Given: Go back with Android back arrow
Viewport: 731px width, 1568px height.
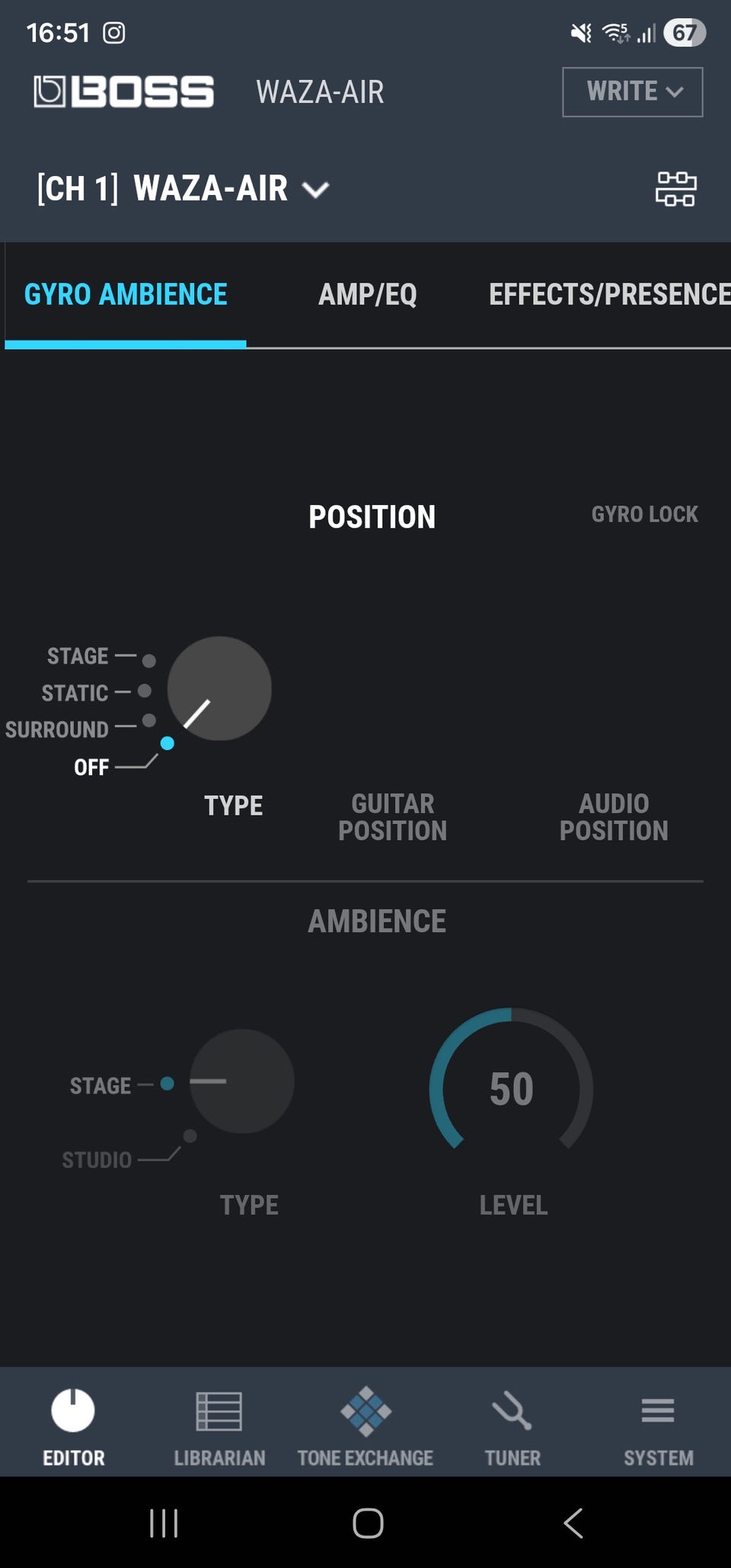Looking at the screenshot, I should 573,1523.
